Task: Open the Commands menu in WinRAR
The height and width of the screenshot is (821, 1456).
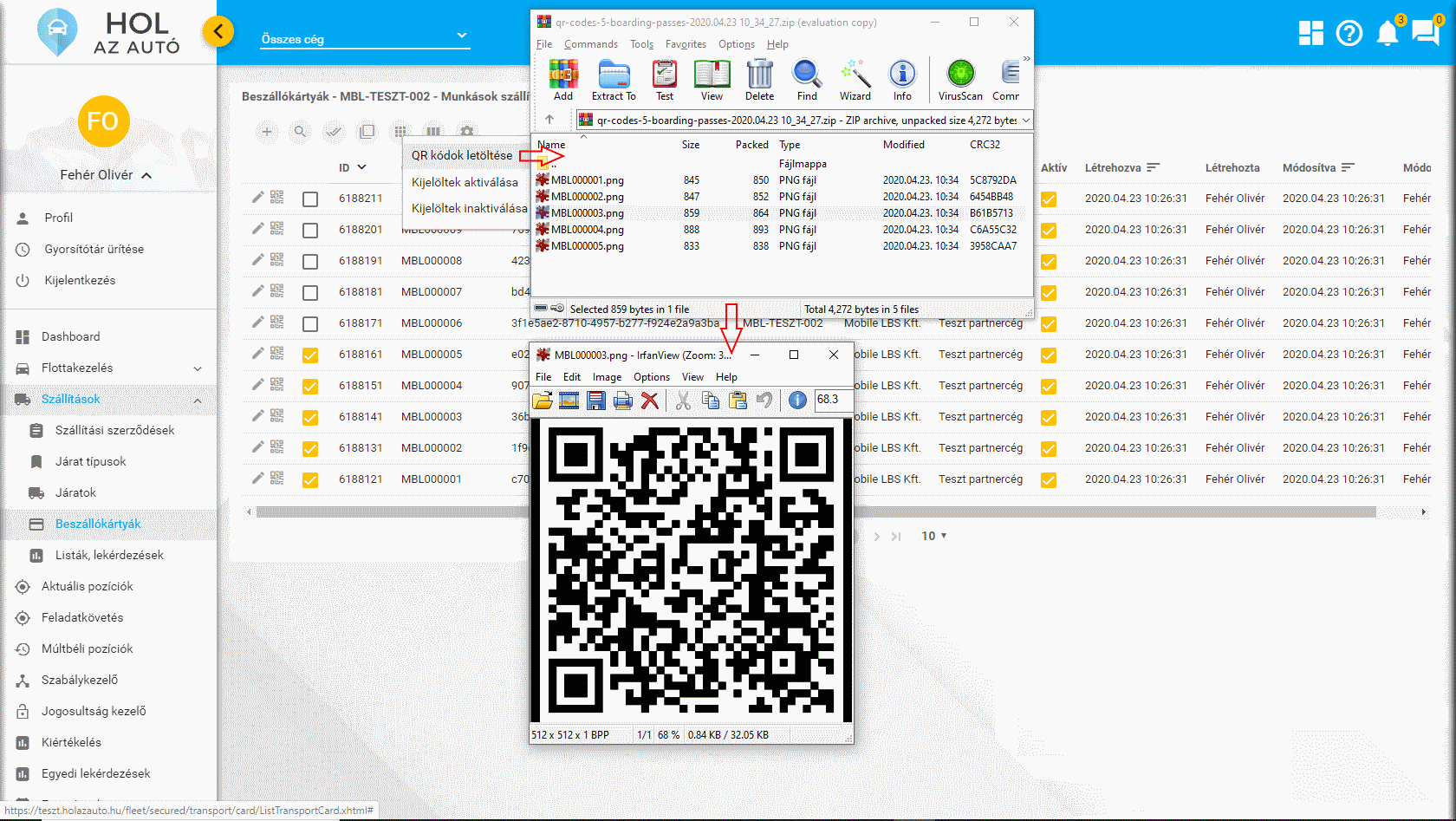Action: (x=590, y=44)
